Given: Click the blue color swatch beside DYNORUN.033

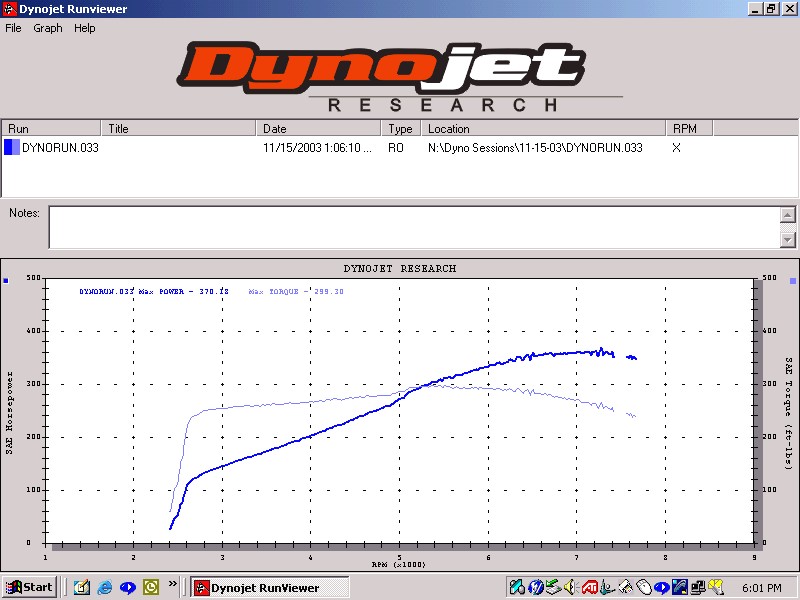Looking at the screenshot, I should click(x=12, y=147).
